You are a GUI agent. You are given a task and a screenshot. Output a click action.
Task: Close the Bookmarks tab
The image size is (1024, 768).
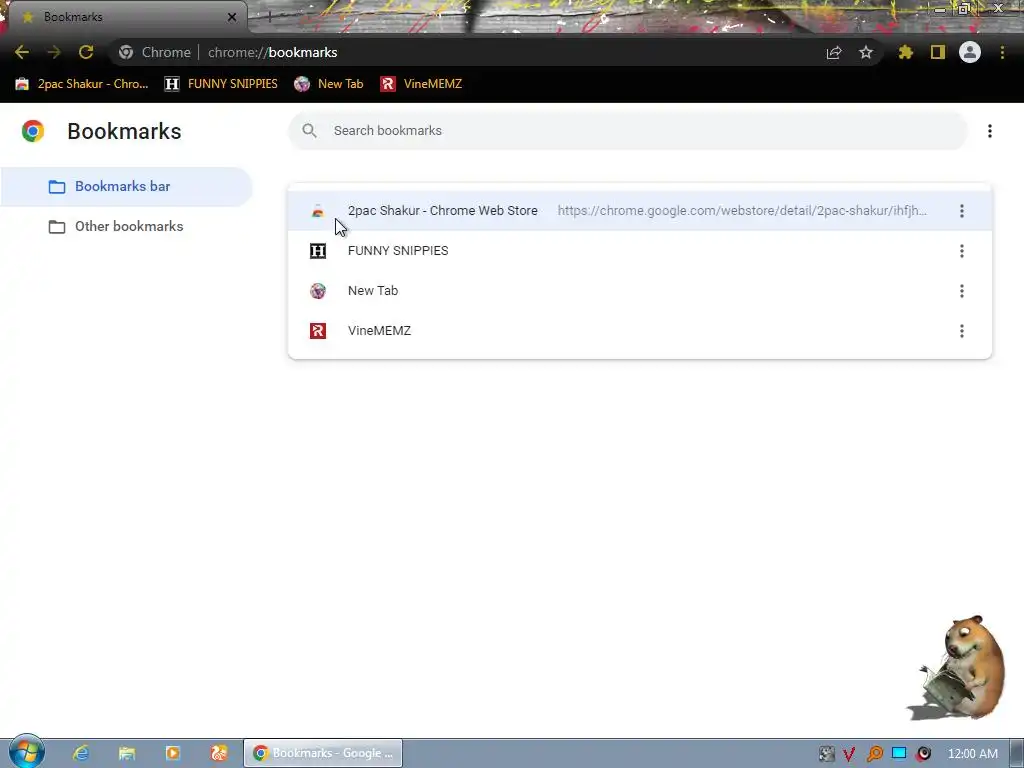[x=232, y=17]
